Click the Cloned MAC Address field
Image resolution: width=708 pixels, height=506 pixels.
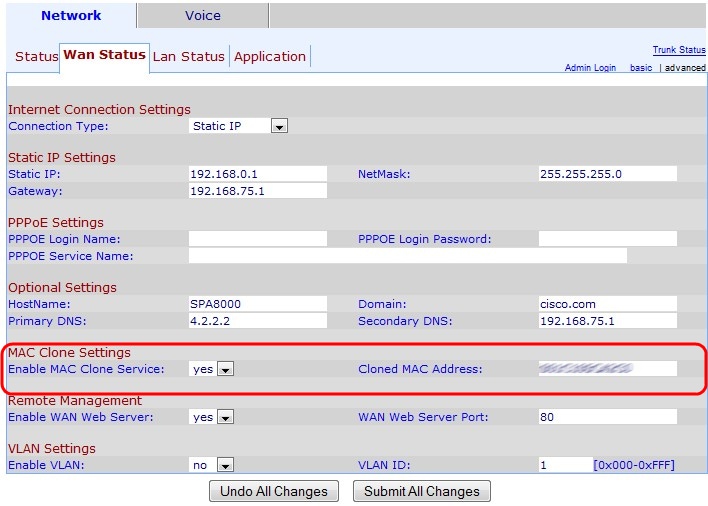click(608, 369)
